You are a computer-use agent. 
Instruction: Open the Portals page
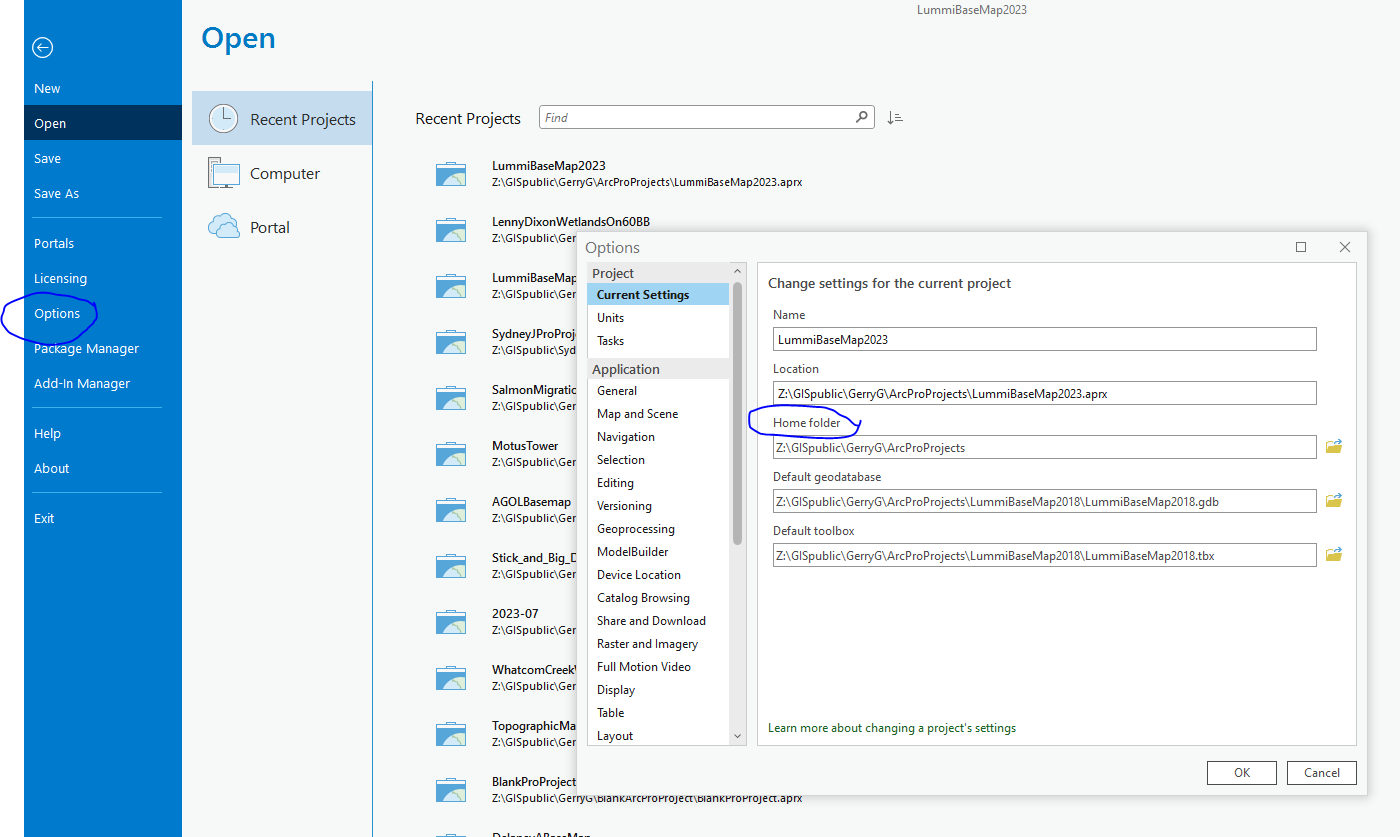[x=103, y=243]
